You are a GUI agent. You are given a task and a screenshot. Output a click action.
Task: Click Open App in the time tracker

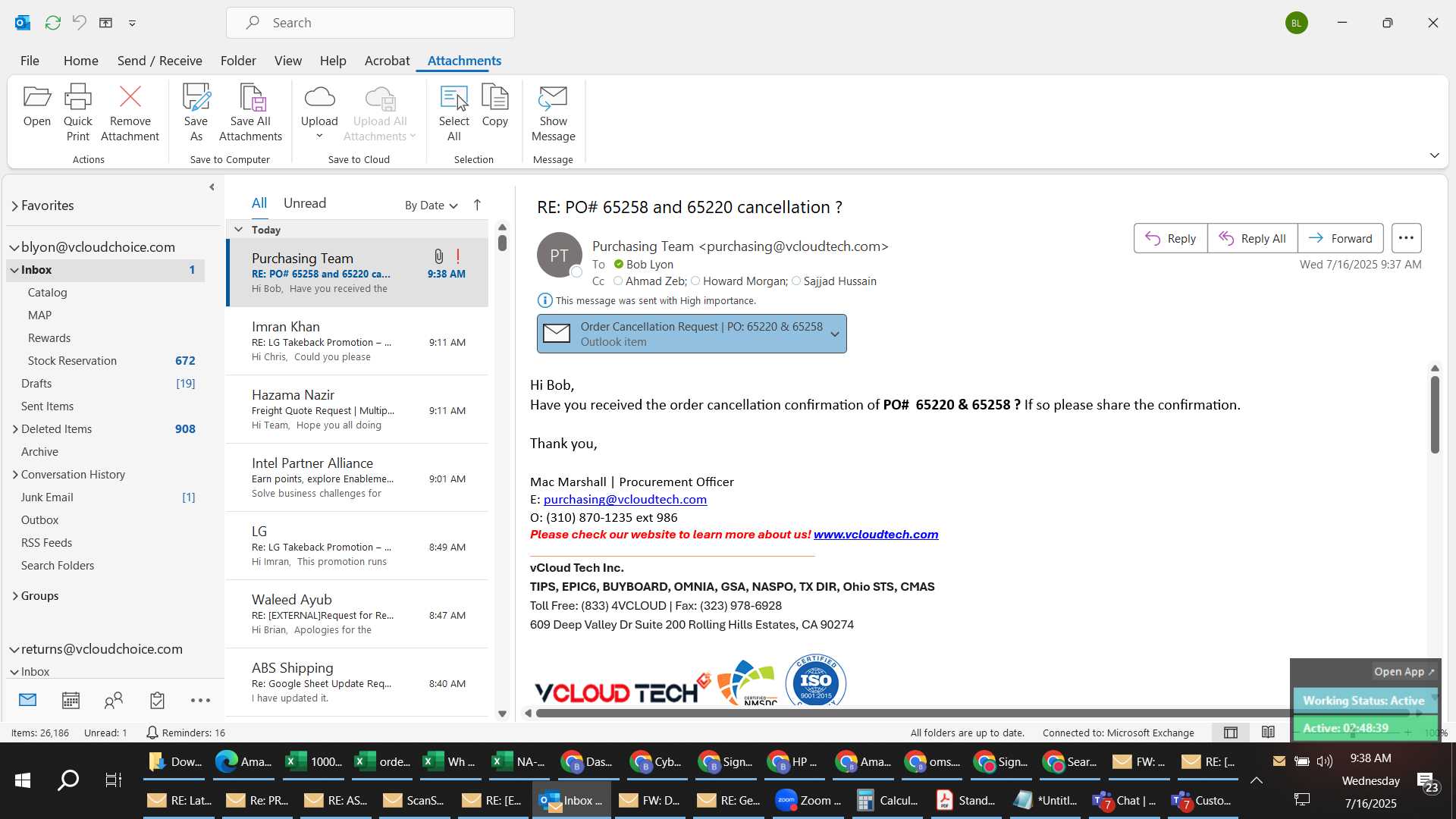pyautogui.click(x=1404, y=672)
